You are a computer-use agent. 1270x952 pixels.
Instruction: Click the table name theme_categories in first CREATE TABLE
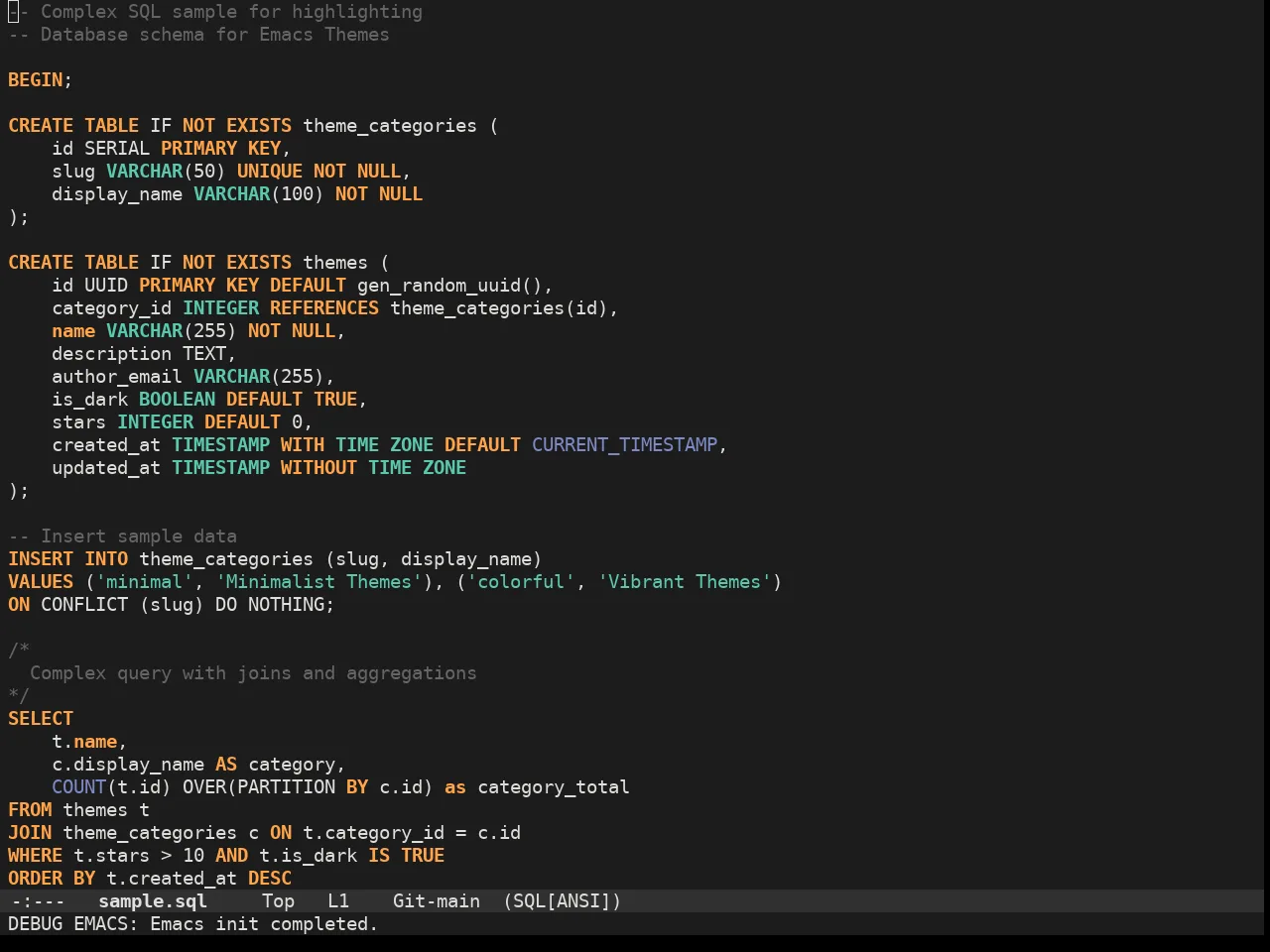click(390, 126)
